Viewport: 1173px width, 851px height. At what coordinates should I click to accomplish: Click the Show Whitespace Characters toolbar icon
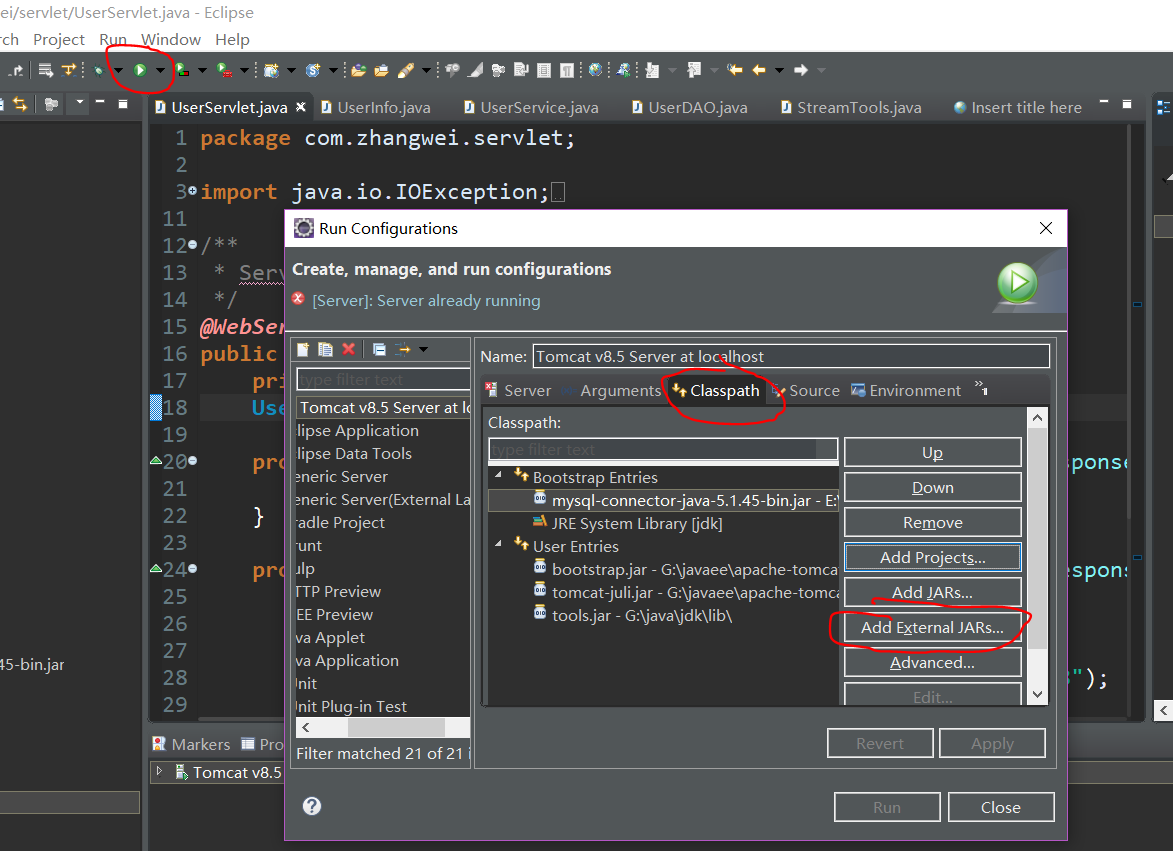pos(567,70)
